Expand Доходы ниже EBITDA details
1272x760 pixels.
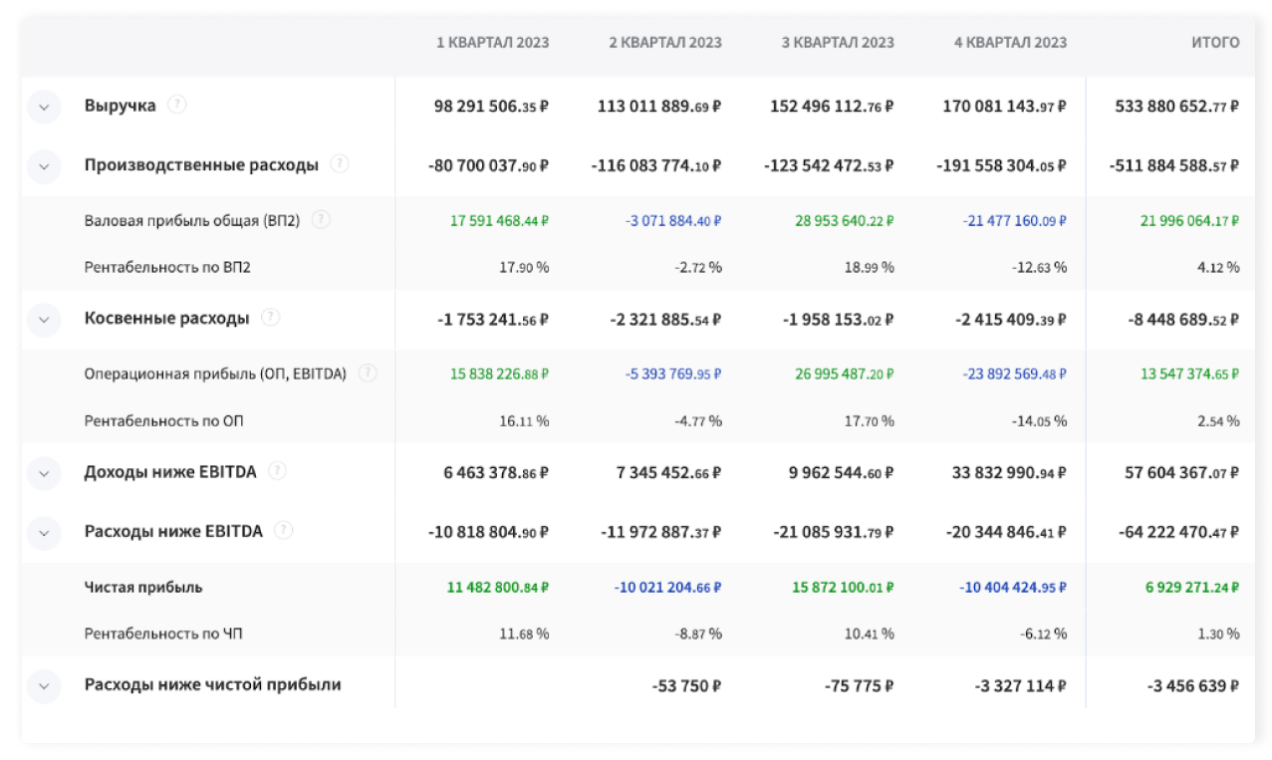[44, 473]
